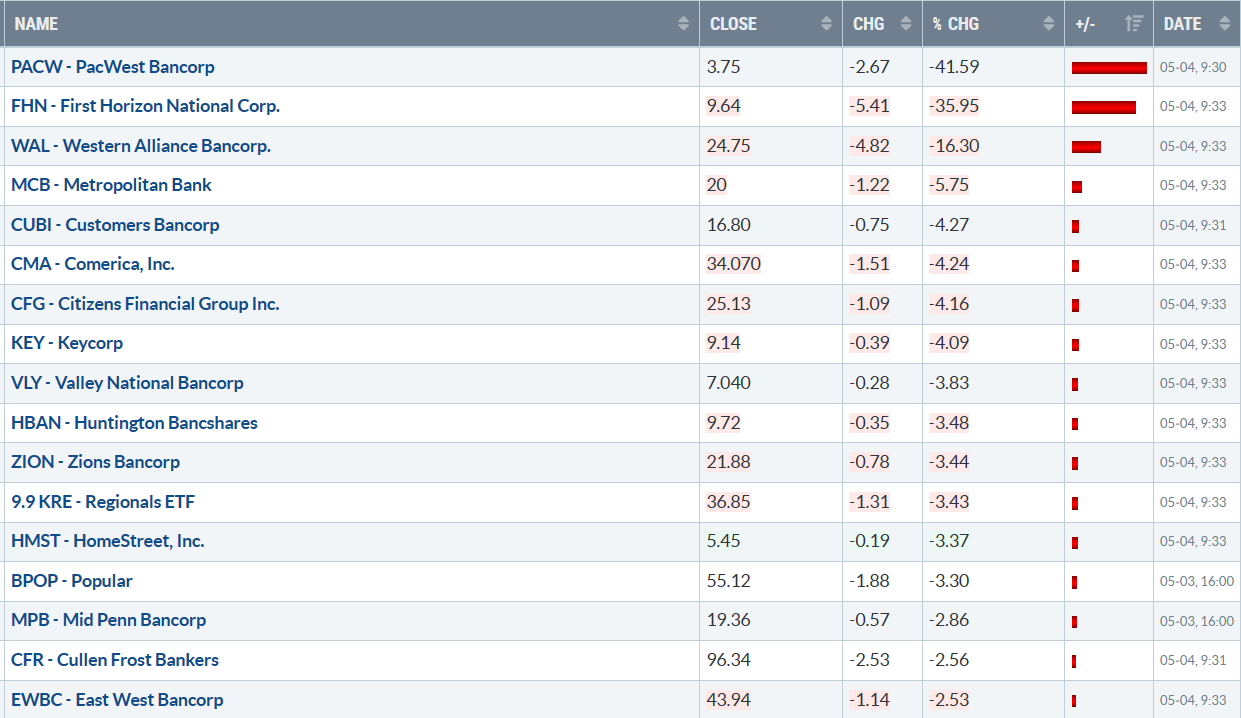The image size is (1241, 718).
Task: Click the CLOSE column header label
Action: [x=733, y=24]
